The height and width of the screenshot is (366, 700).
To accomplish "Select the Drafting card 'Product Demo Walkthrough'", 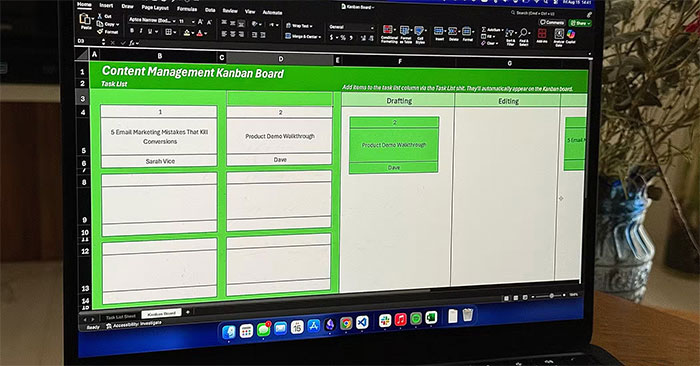I will click(394, 145).
